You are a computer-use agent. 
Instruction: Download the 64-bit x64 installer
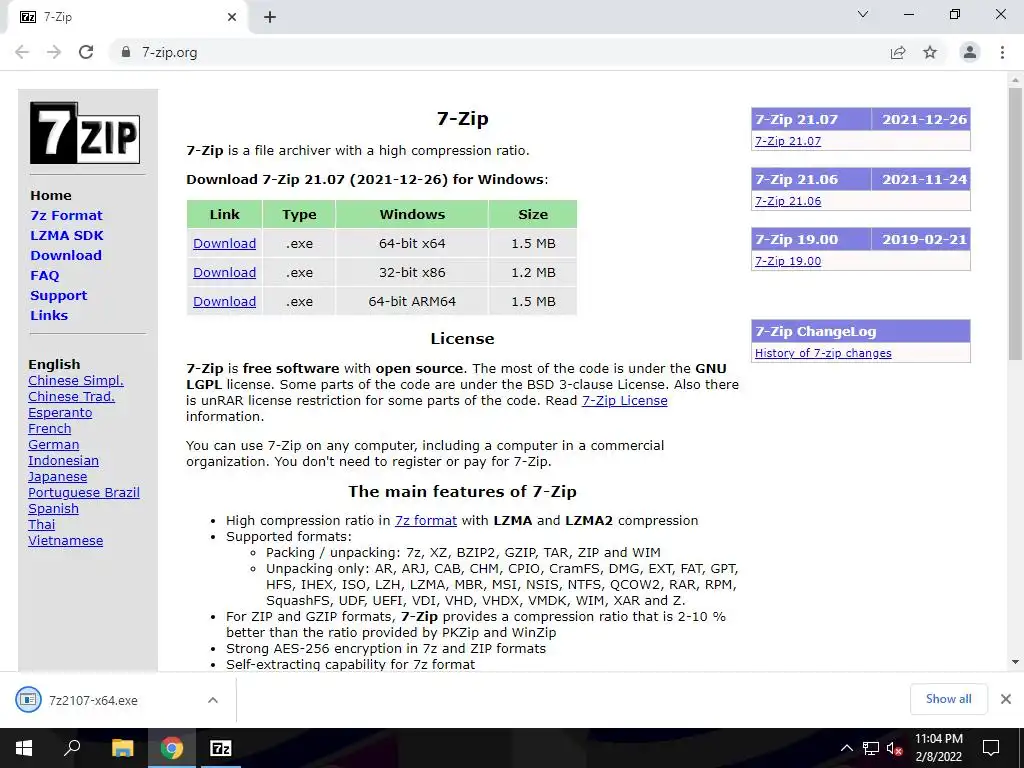[224, 244]
